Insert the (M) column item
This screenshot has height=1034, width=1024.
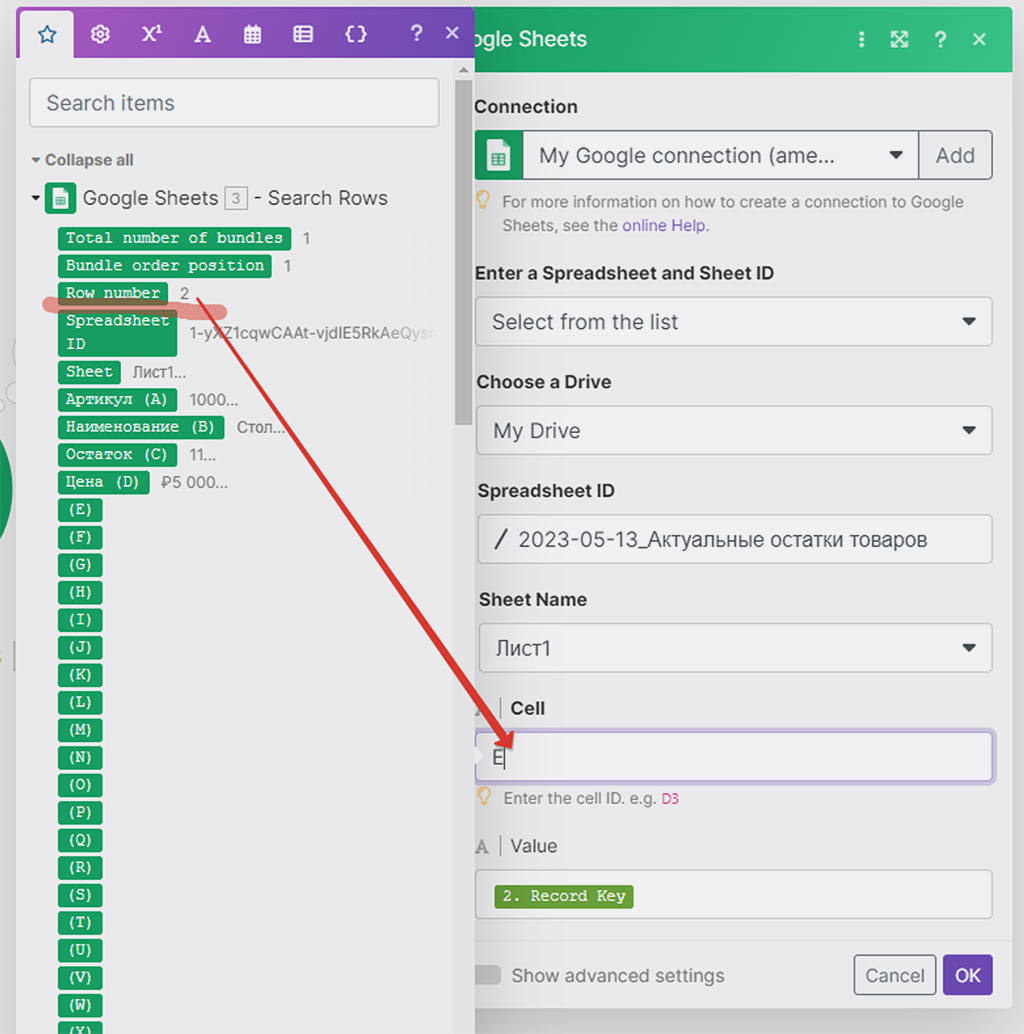[x=80, y=730]
